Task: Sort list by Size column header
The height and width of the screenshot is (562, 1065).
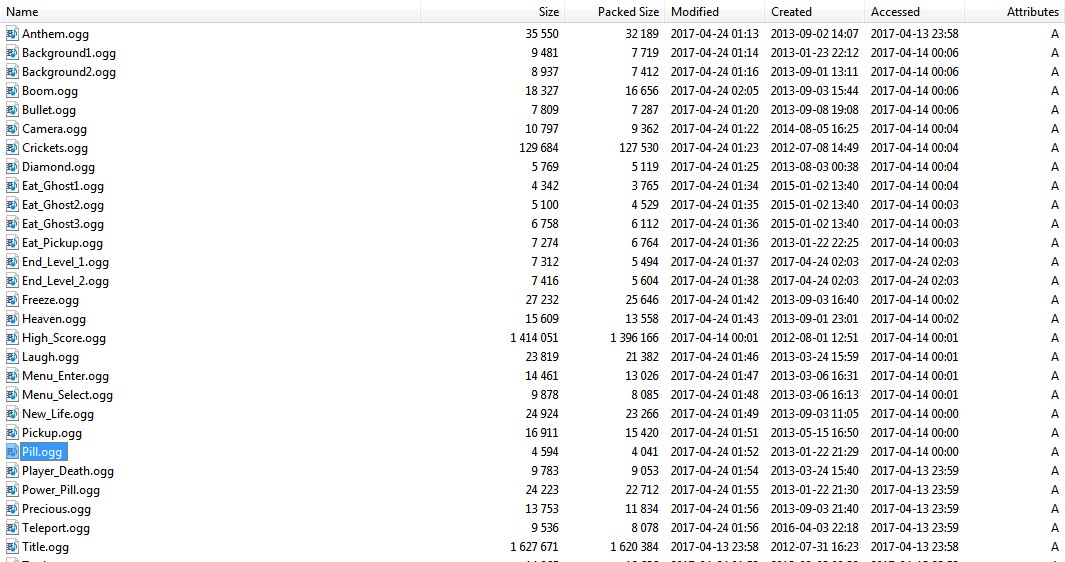Action: point(548,12)
